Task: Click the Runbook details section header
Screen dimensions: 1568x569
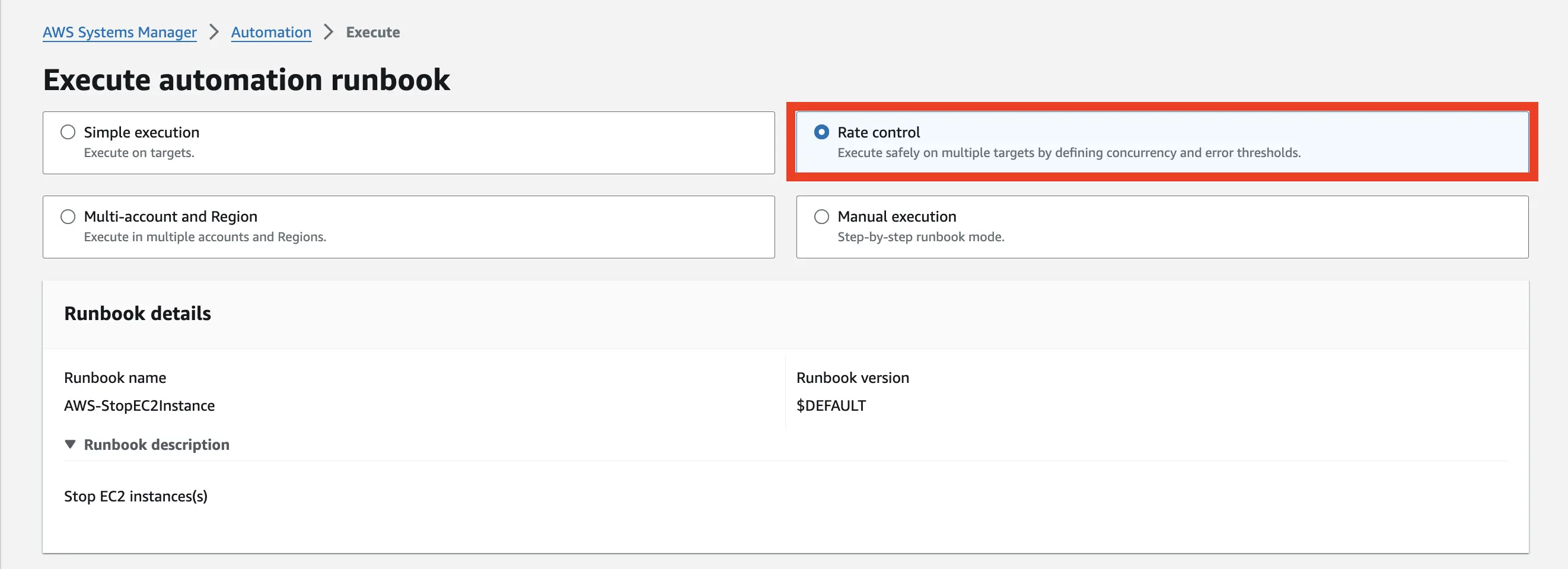Action: click(x=138, y=313)
